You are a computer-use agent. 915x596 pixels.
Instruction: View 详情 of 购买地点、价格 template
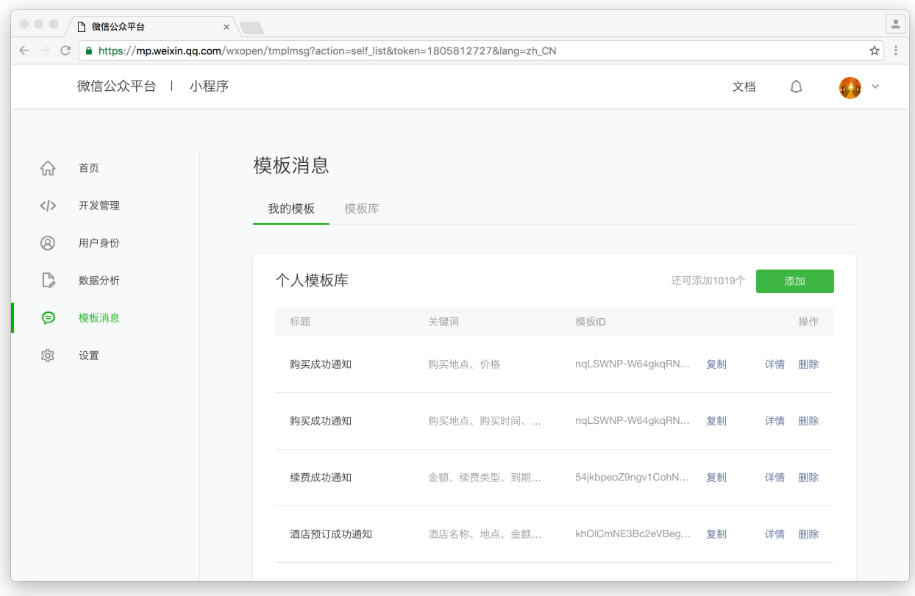pyautogui.click(x=775, y=364)
